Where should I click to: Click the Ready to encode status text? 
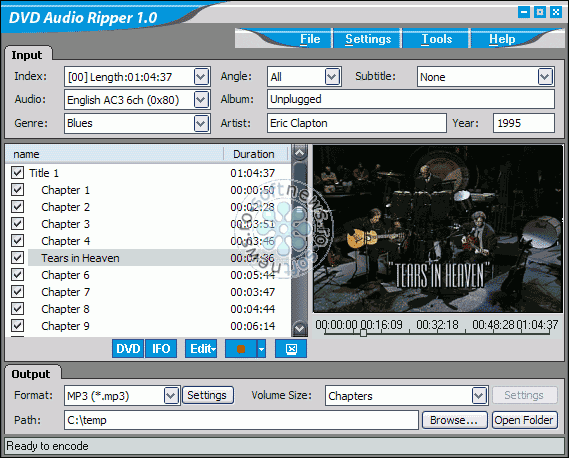click(x=48, y=446)
